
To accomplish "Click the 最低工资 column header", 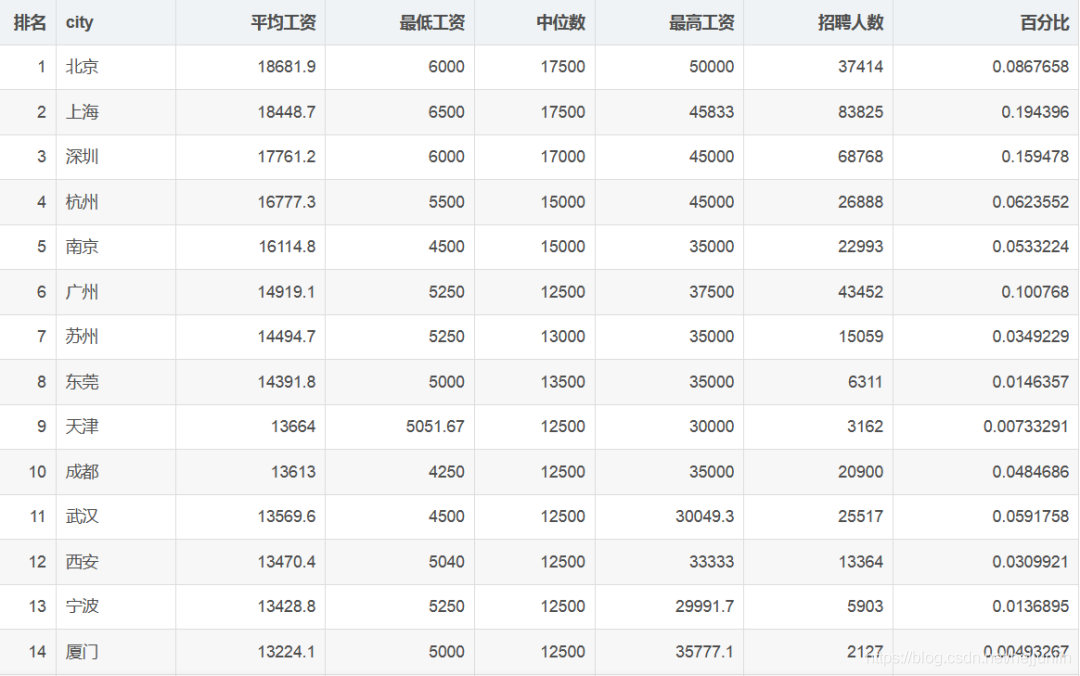I will [x=432, y=23].
